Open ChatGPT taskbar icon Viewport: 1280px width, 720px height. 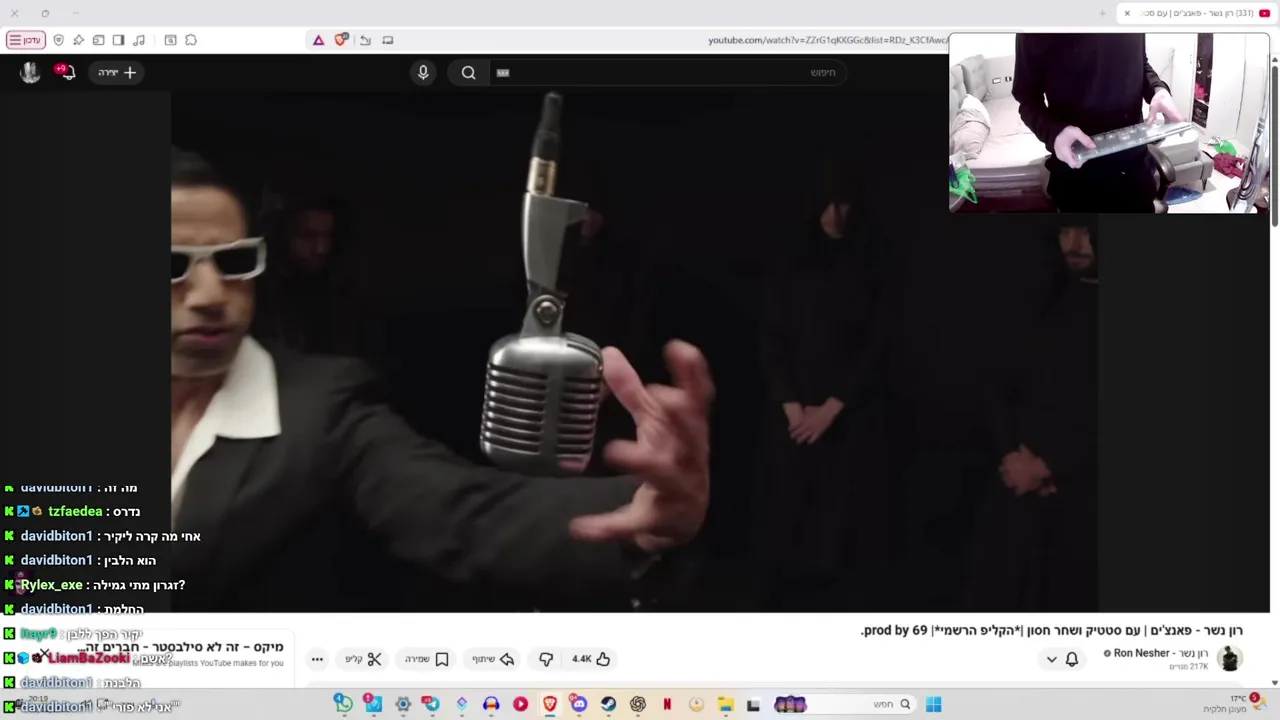pos(638,704)
